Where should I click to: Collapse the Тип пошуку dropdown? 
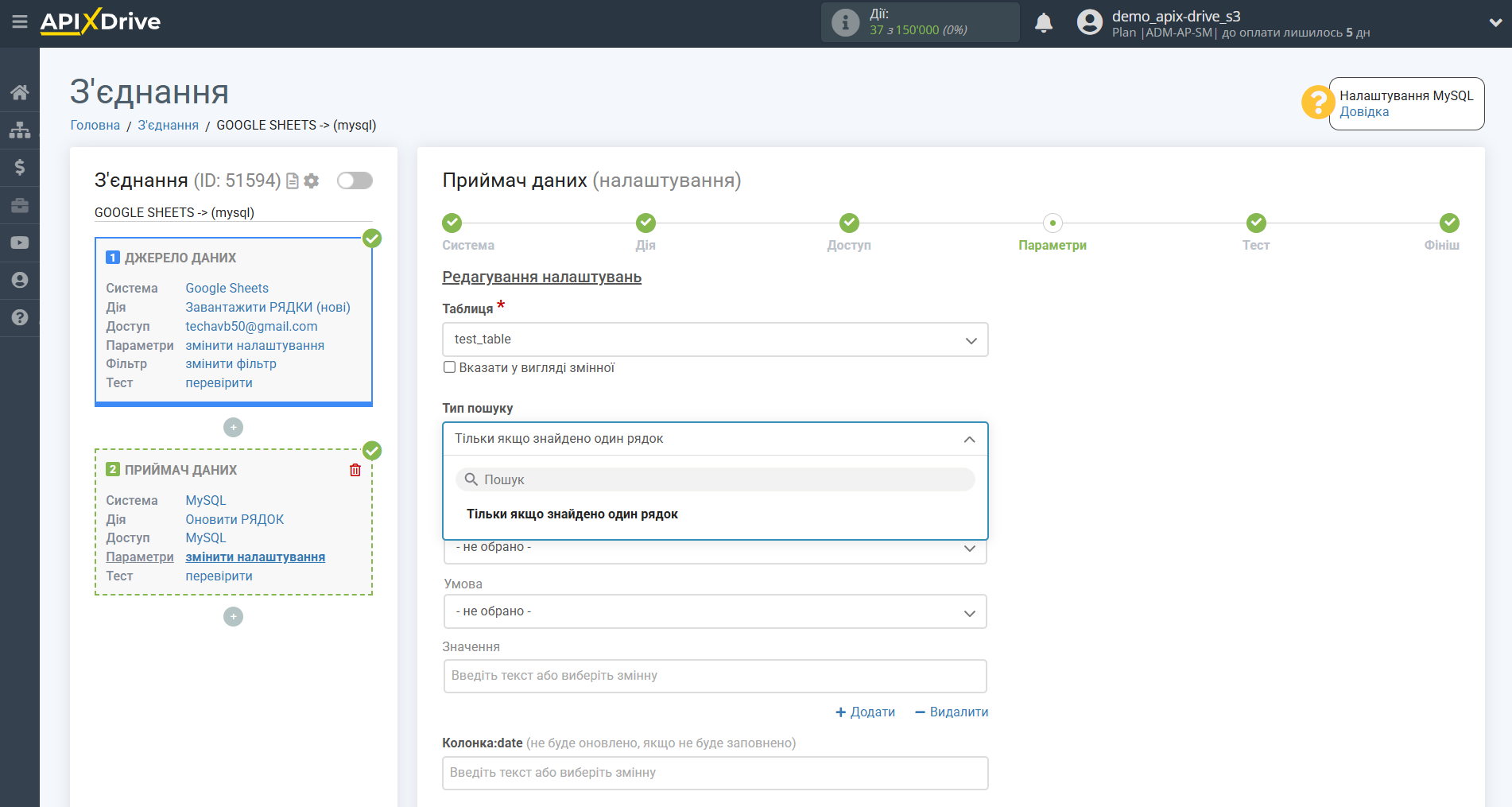pos(715,439)
